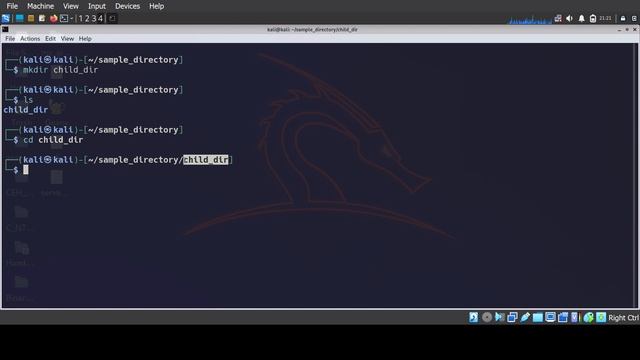Click the 'ls' command text

point(28,100)
